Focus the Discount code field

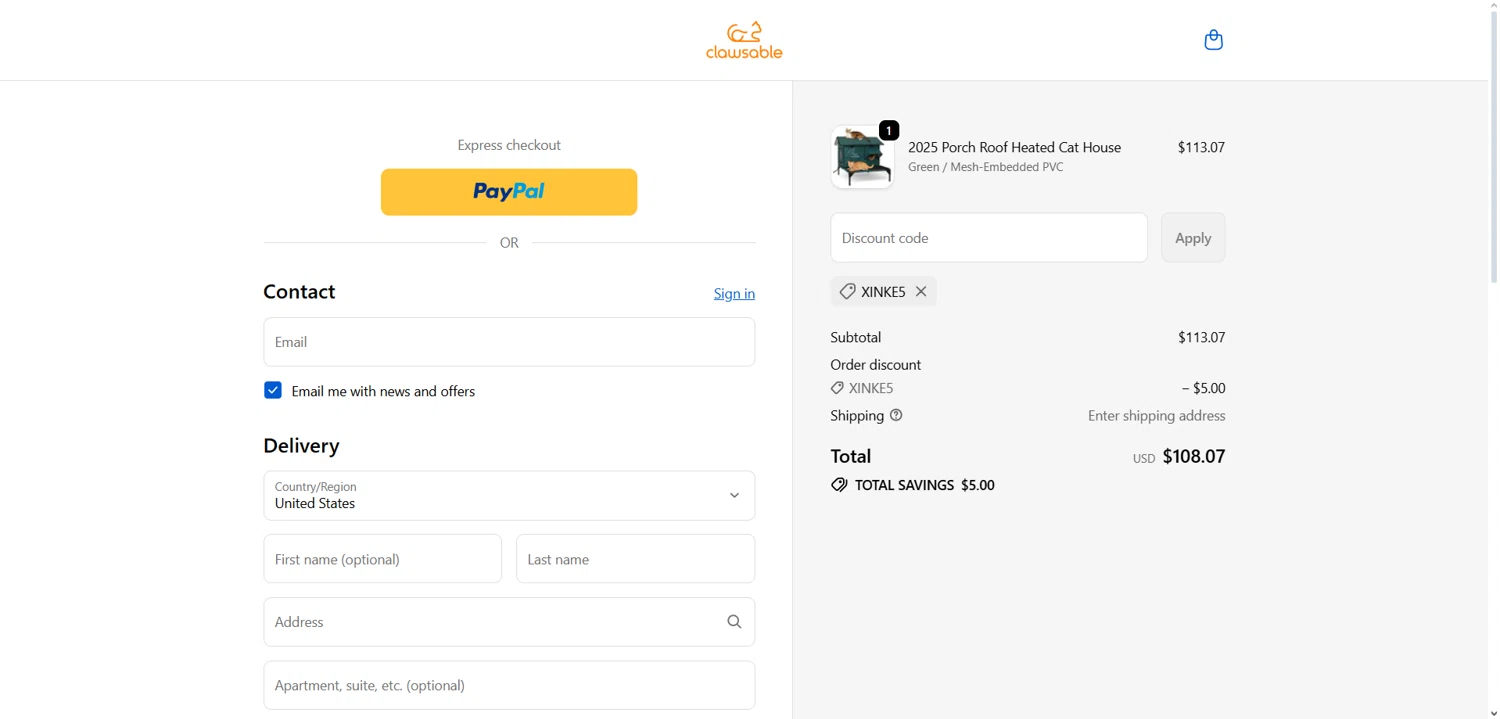989,238
